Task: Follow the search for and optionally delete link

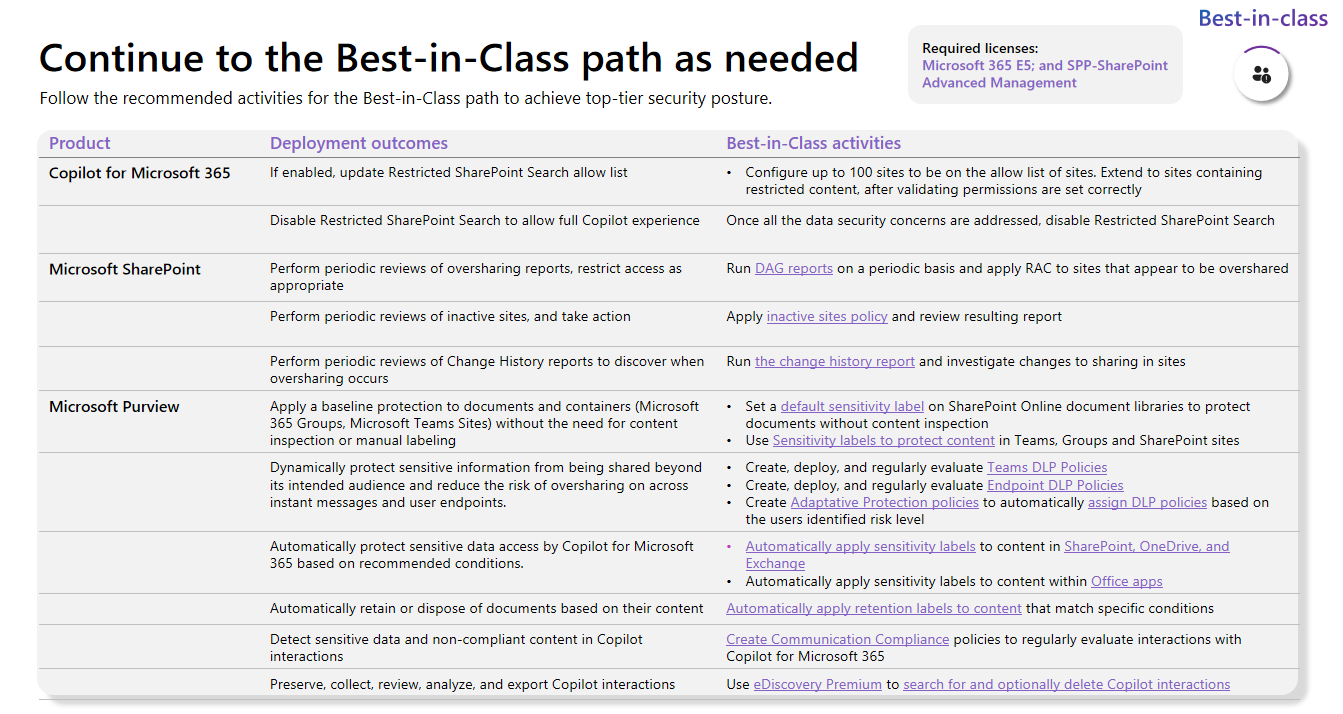Action: pyautogui.click(x=1066, y=684)
